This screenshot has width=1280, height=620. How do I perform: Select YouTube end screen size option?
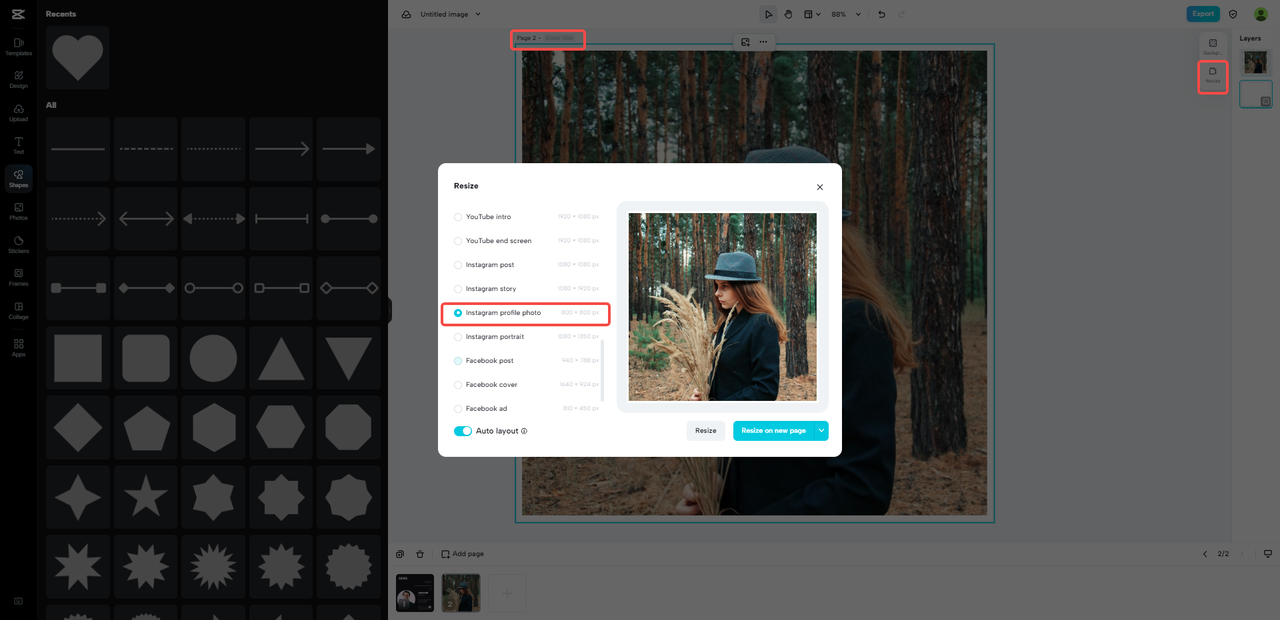527,241
